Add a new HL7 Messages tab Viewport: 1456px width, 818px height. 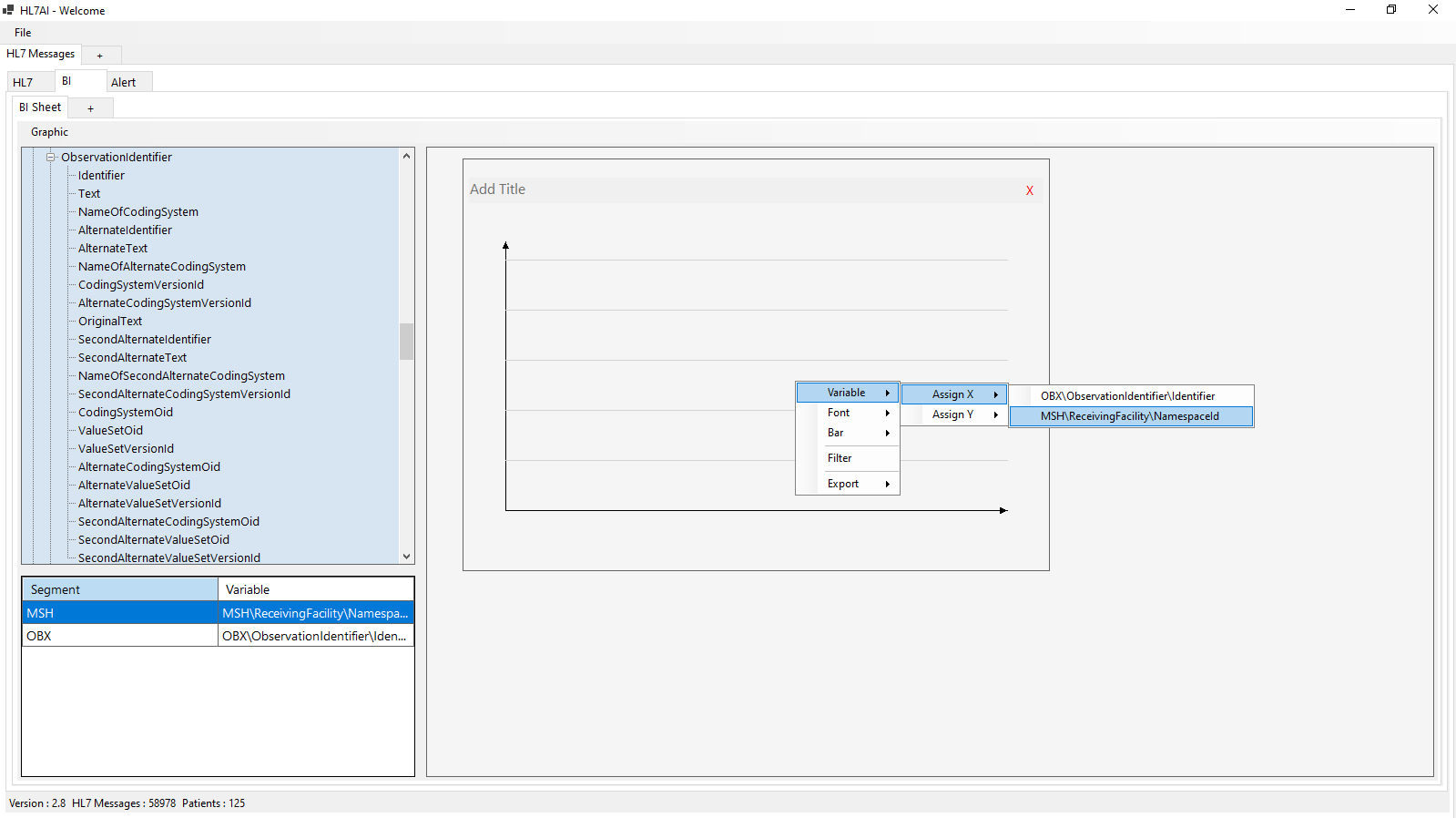coord(100,56)
